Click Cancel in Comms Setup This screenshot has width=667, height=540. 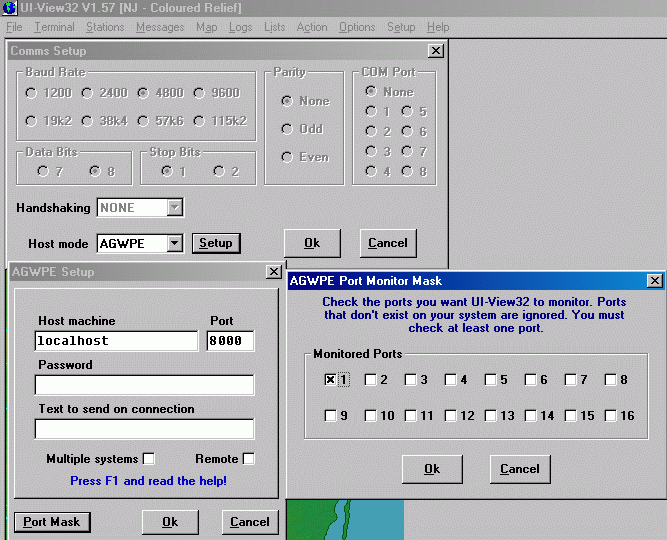(x=388, y=243)
